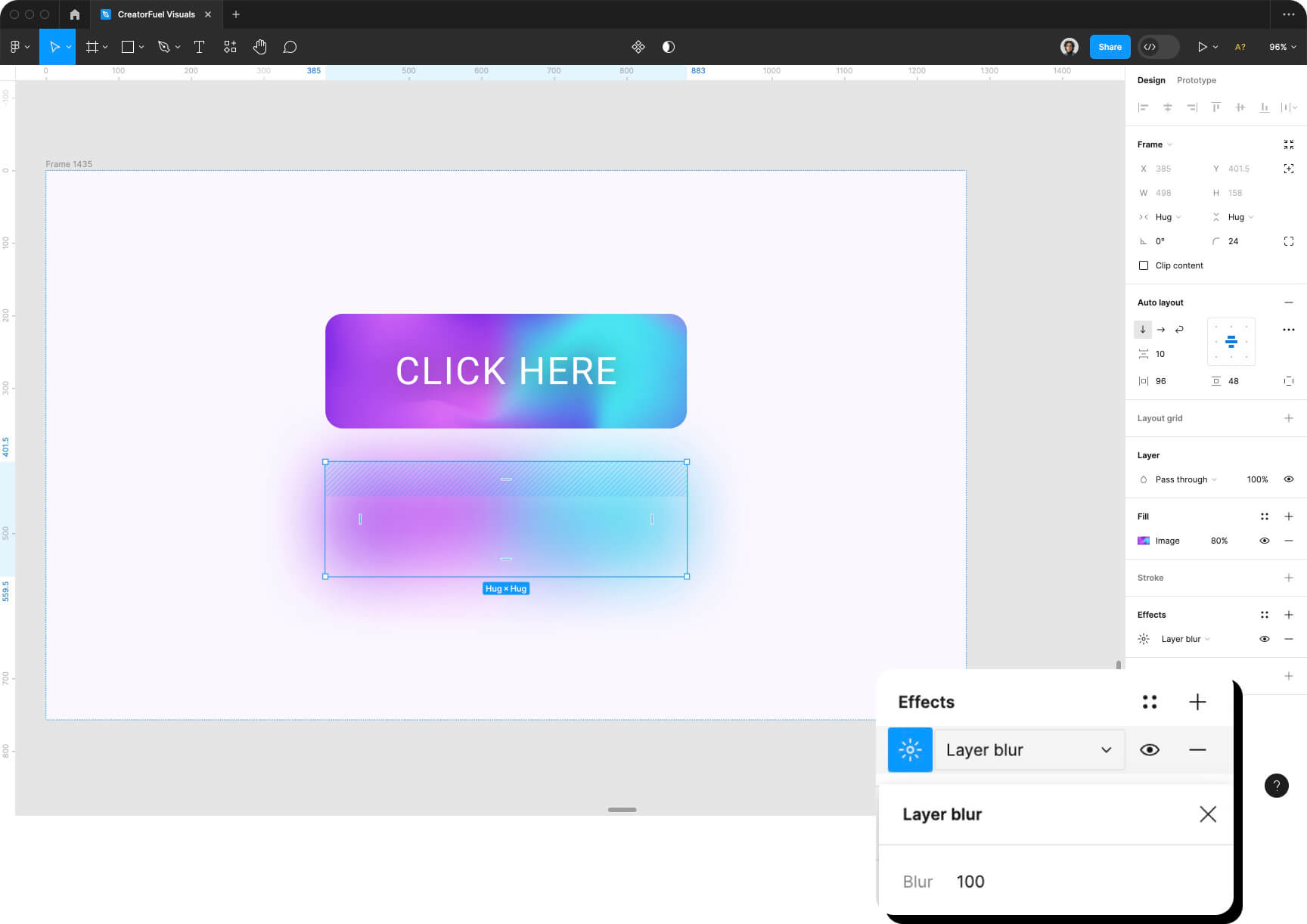Select the Shape tool
Image resolution: width=1307 pixels, height=924 pixels.
127,46
